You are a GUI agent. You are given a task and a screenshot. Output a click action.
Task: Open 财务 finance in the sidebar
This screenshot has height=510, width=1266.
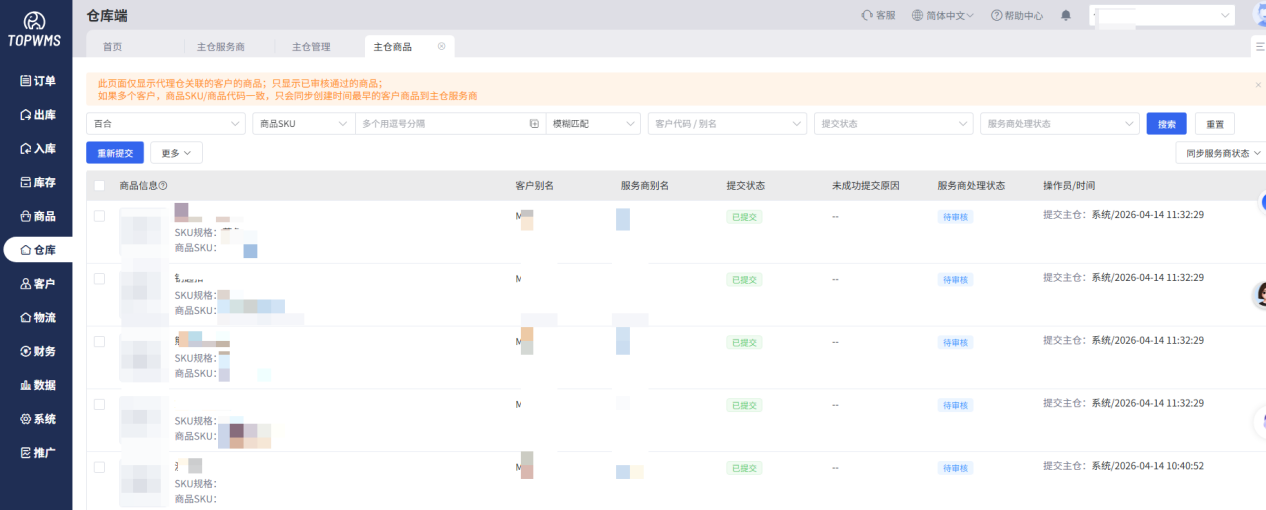(37, 351)
